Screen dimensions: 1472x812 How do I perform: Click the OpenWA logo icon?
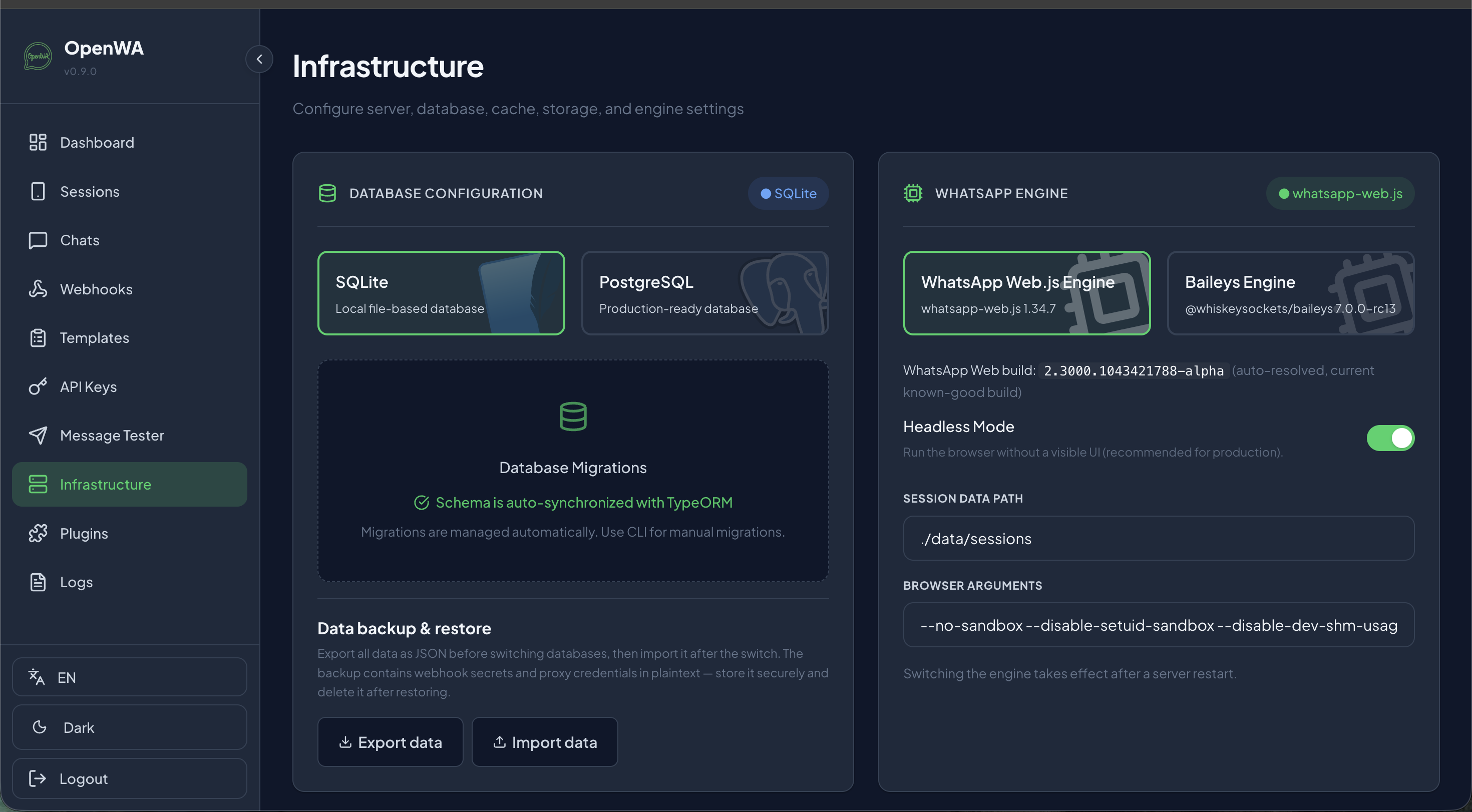click(x=38, y=57)
